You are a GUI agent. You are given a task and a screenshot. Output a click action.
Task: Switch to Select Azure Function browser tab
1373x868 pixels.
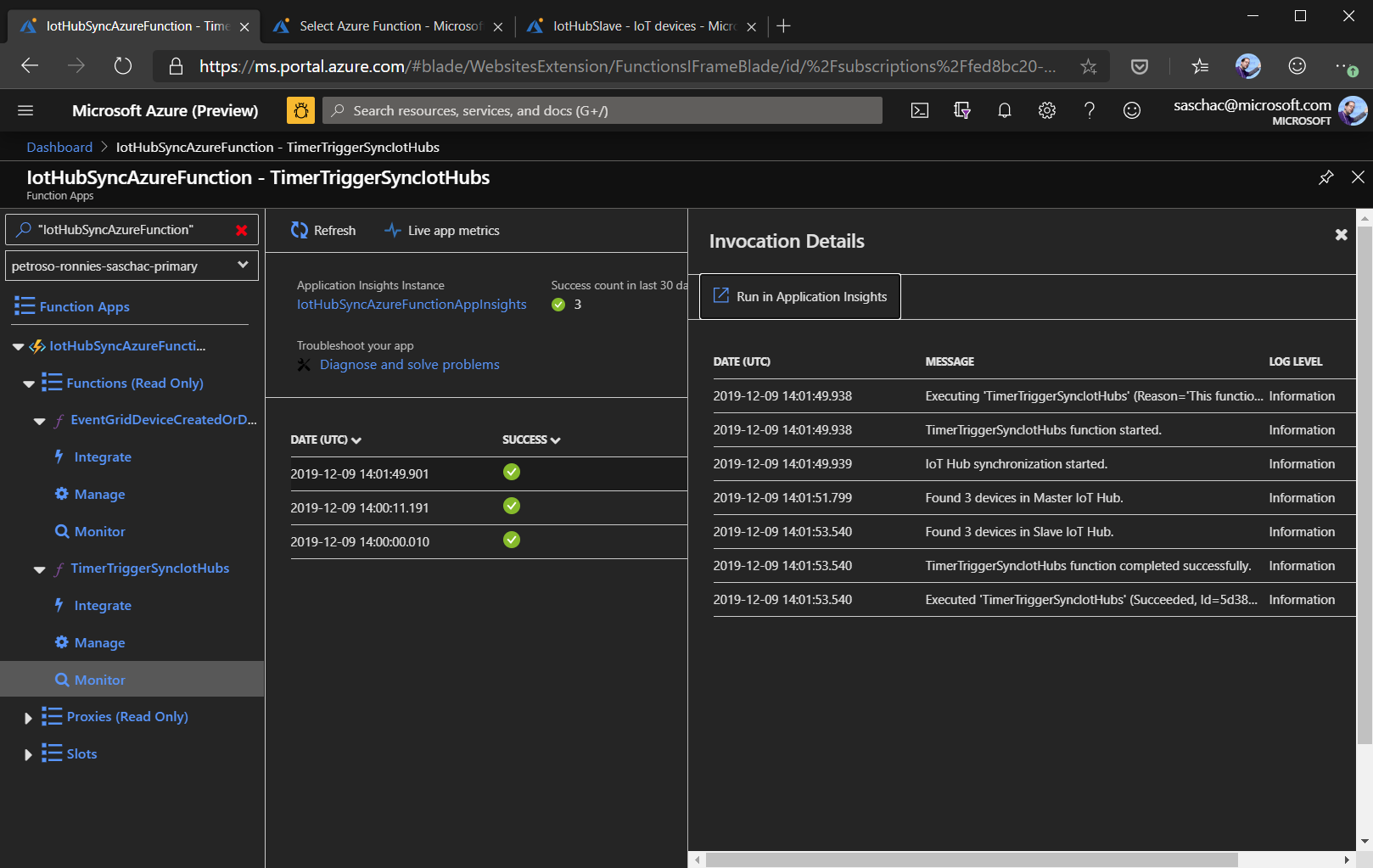point(389,26)
